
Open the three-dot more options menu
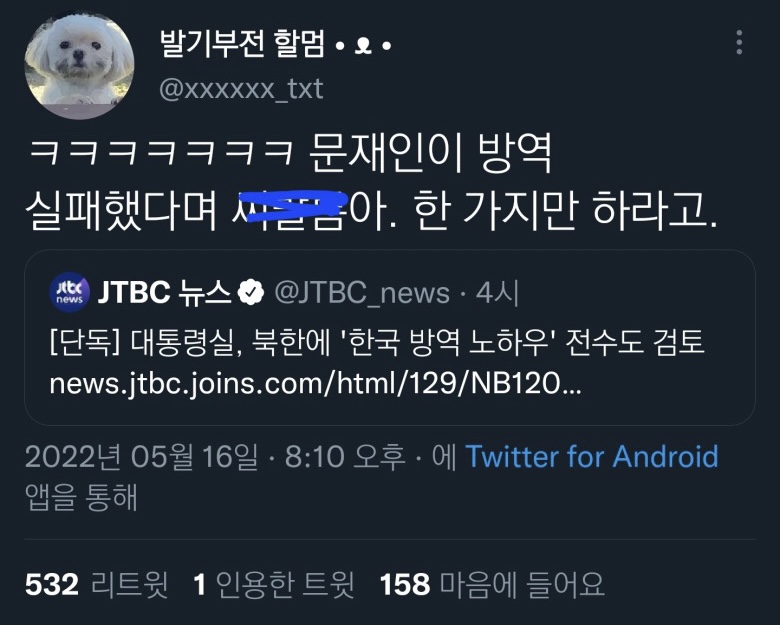coord(739,42)
